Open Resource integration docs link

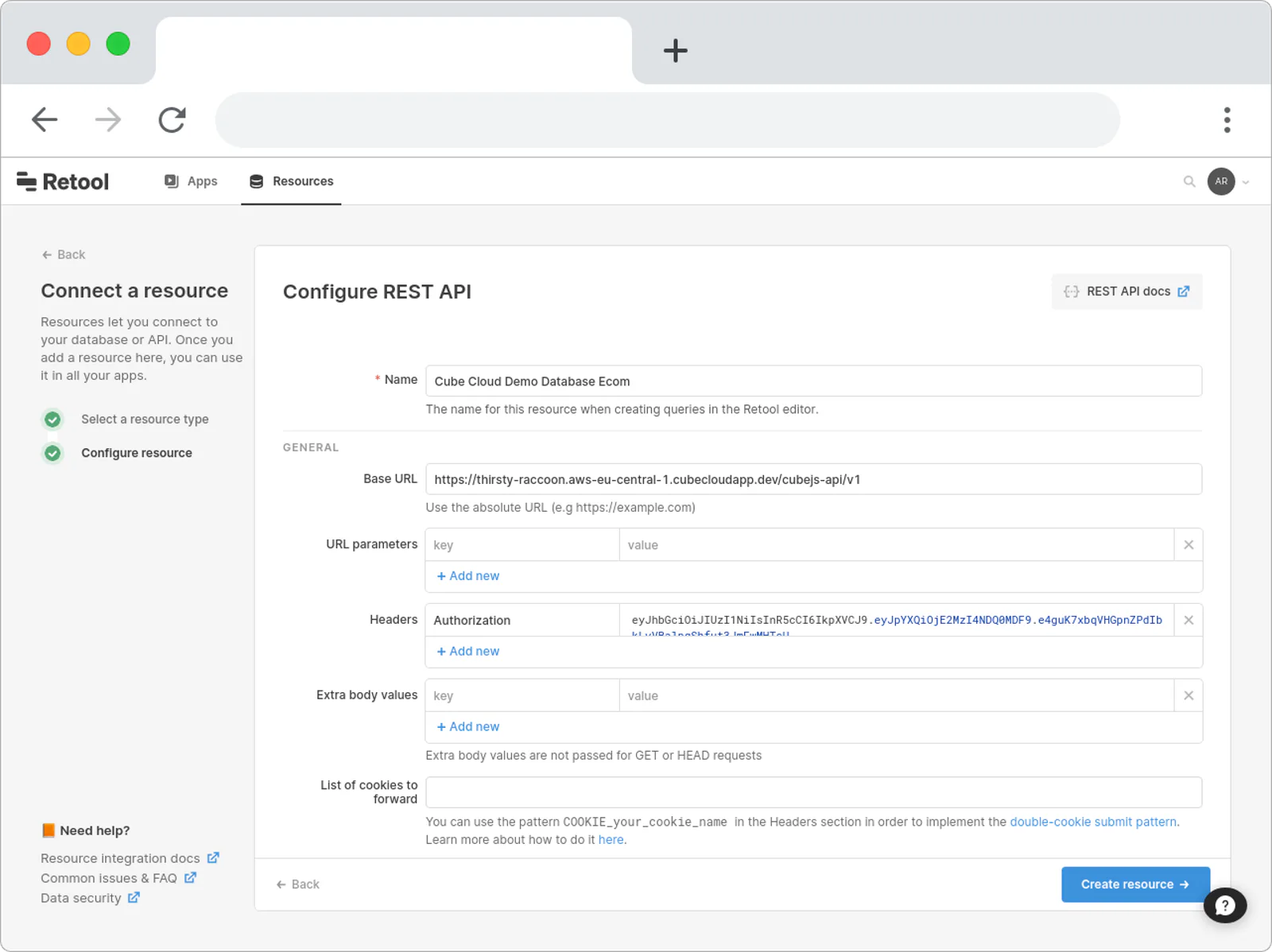click(x=120, y=858)
